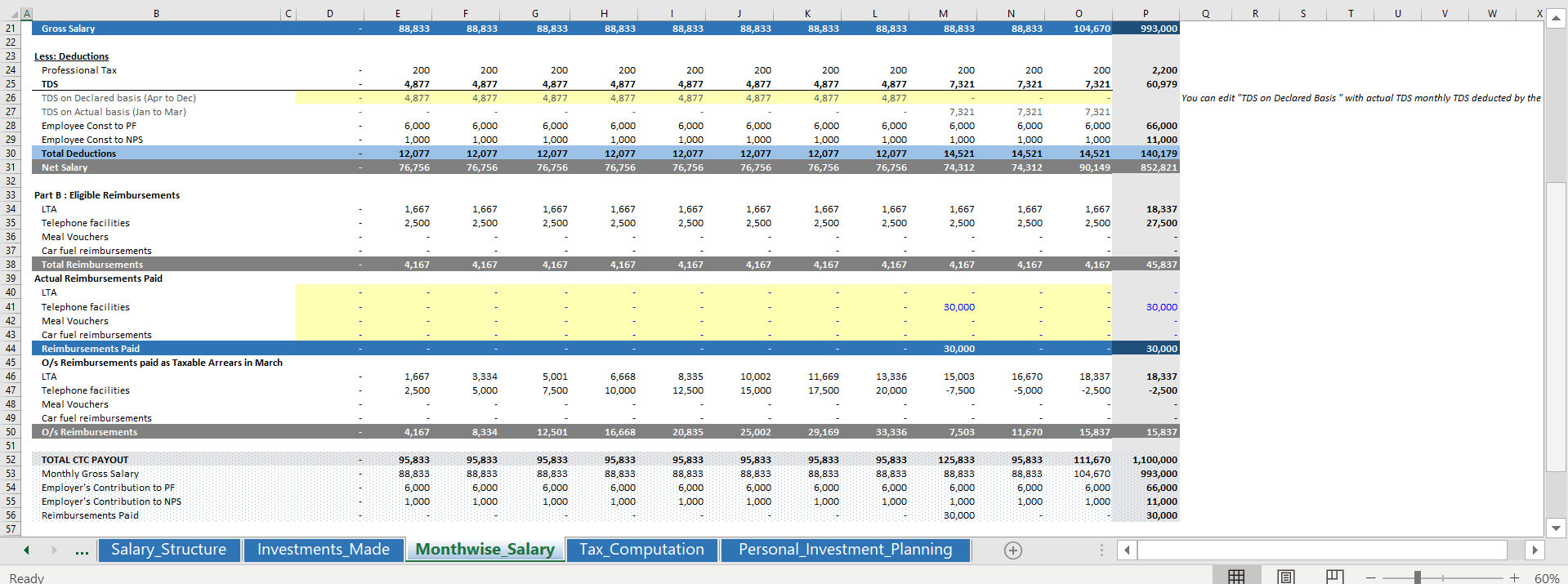Click the 'Professional Tax' label

pyautogui.click(x=79, y=70)
